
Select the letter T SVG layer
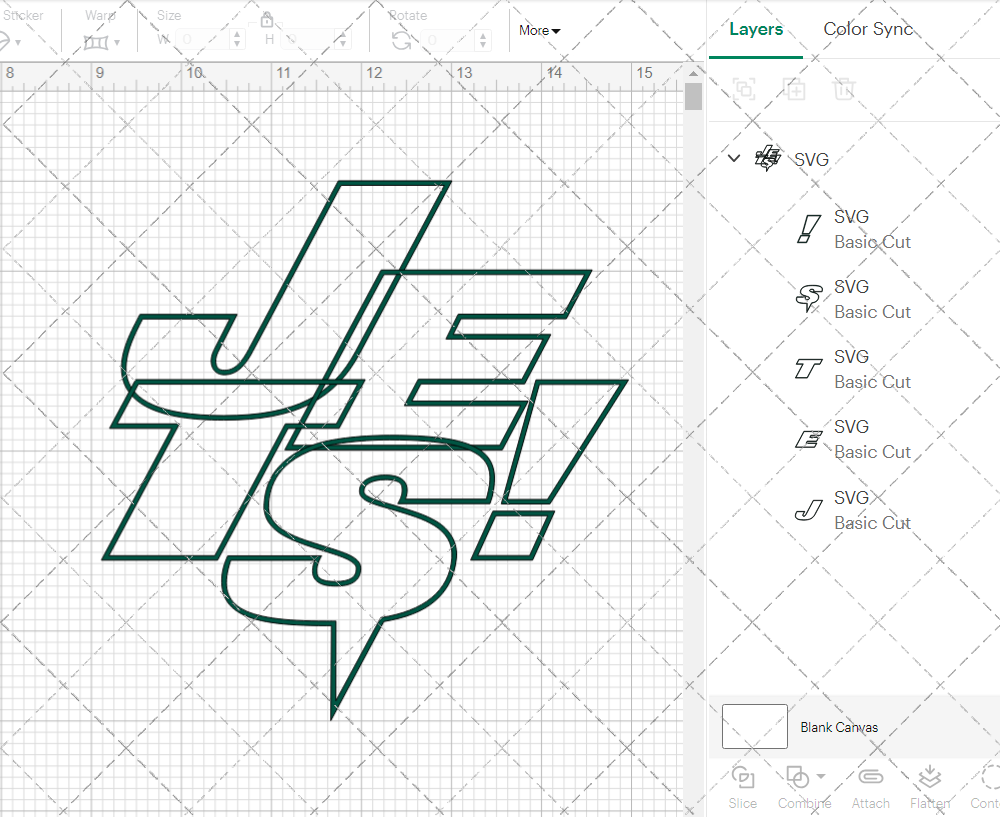tap(855, 369)
